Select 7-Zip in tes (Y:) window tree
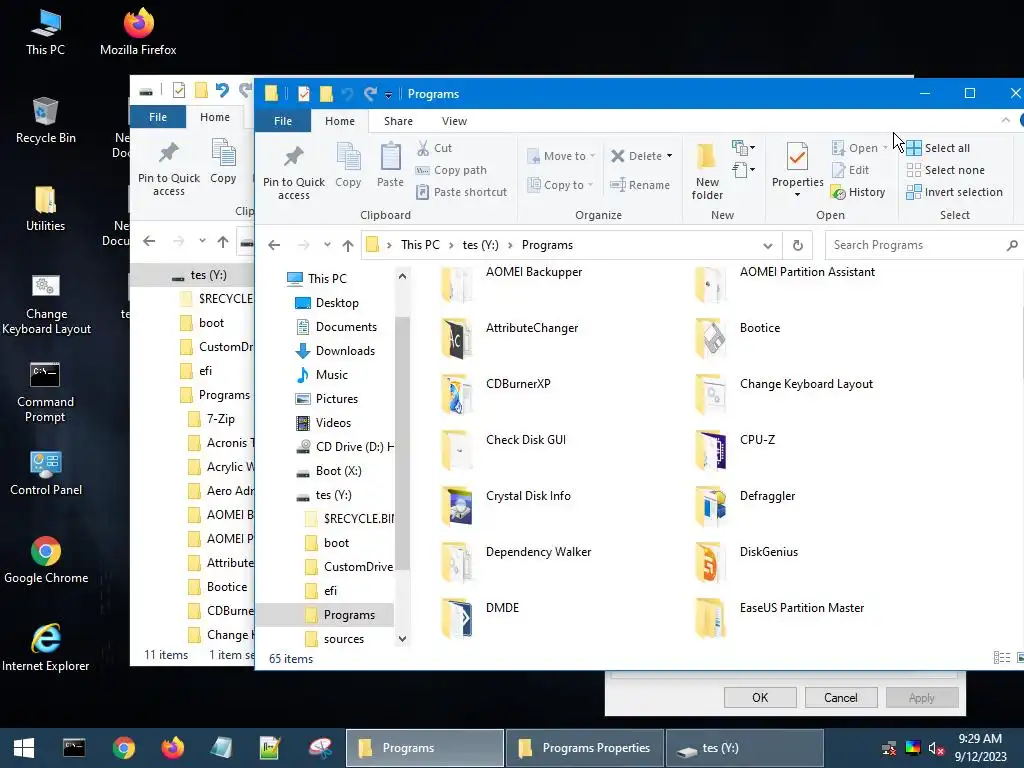1024x768 pixels. tap(221, 419)
